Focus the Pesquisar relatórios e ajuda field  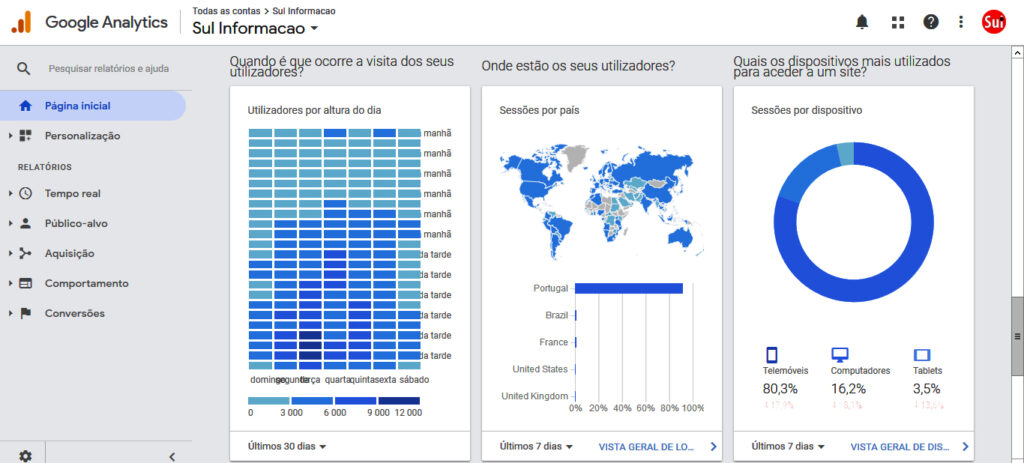click(109, 68)
